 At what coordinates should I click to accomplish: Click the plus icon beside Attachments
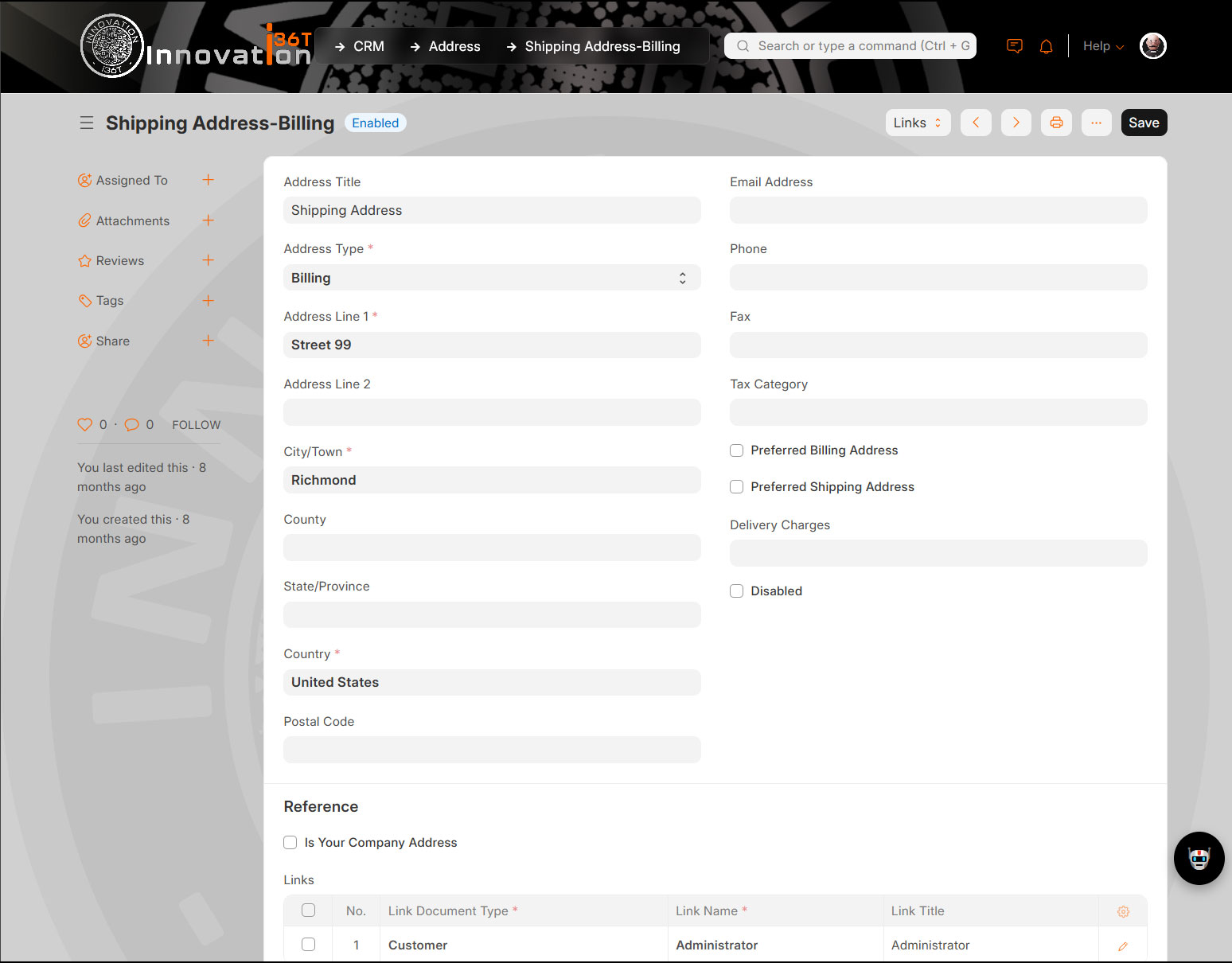tap(208, 220)
